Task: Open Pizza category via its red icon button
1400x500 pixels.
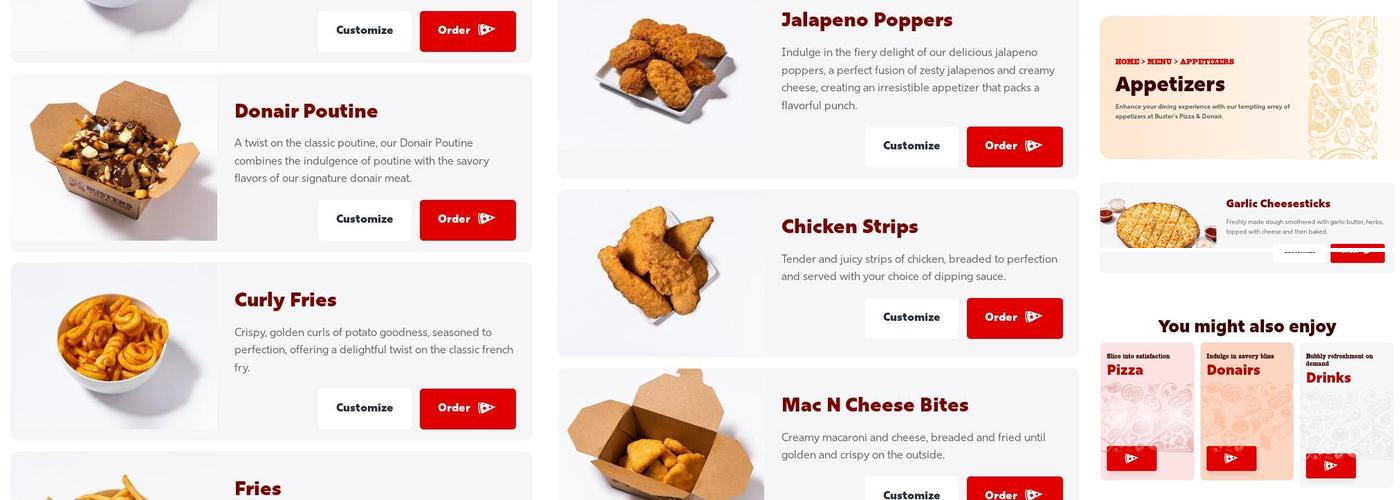Action: pyautogui.click(x=1132, y=459)
